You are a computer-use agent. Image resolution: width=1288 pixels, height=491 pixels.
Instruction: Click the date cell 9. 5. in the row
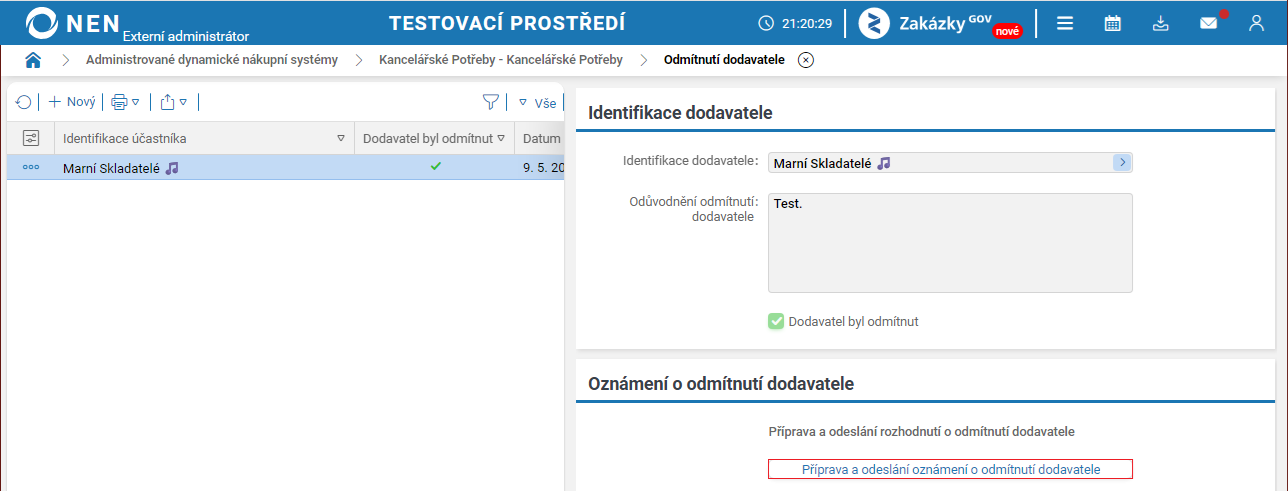543,168
